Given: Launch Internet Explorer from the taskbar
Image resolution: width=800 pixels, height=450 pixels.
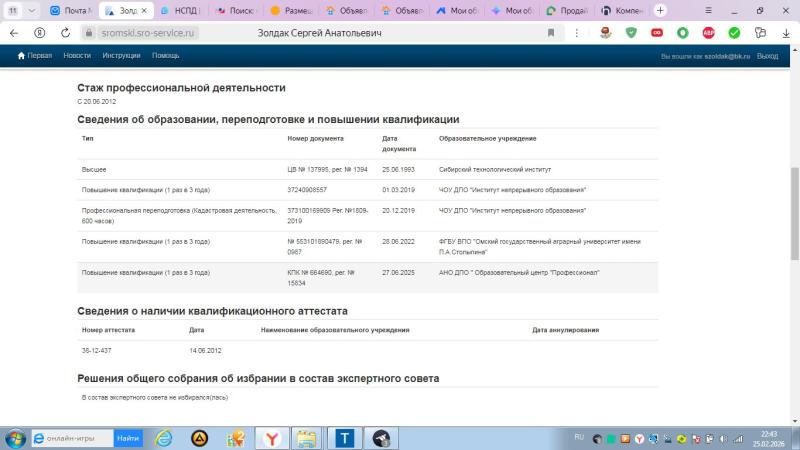Looking at the screenshot, I should (163, 438).
